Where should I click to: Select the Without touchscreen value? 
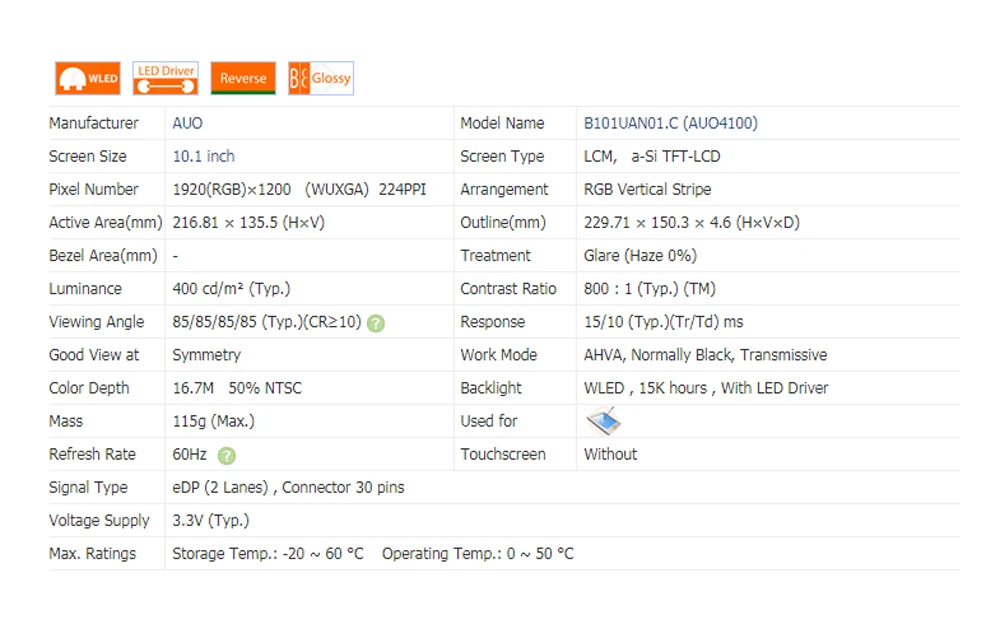click(610, 455)
